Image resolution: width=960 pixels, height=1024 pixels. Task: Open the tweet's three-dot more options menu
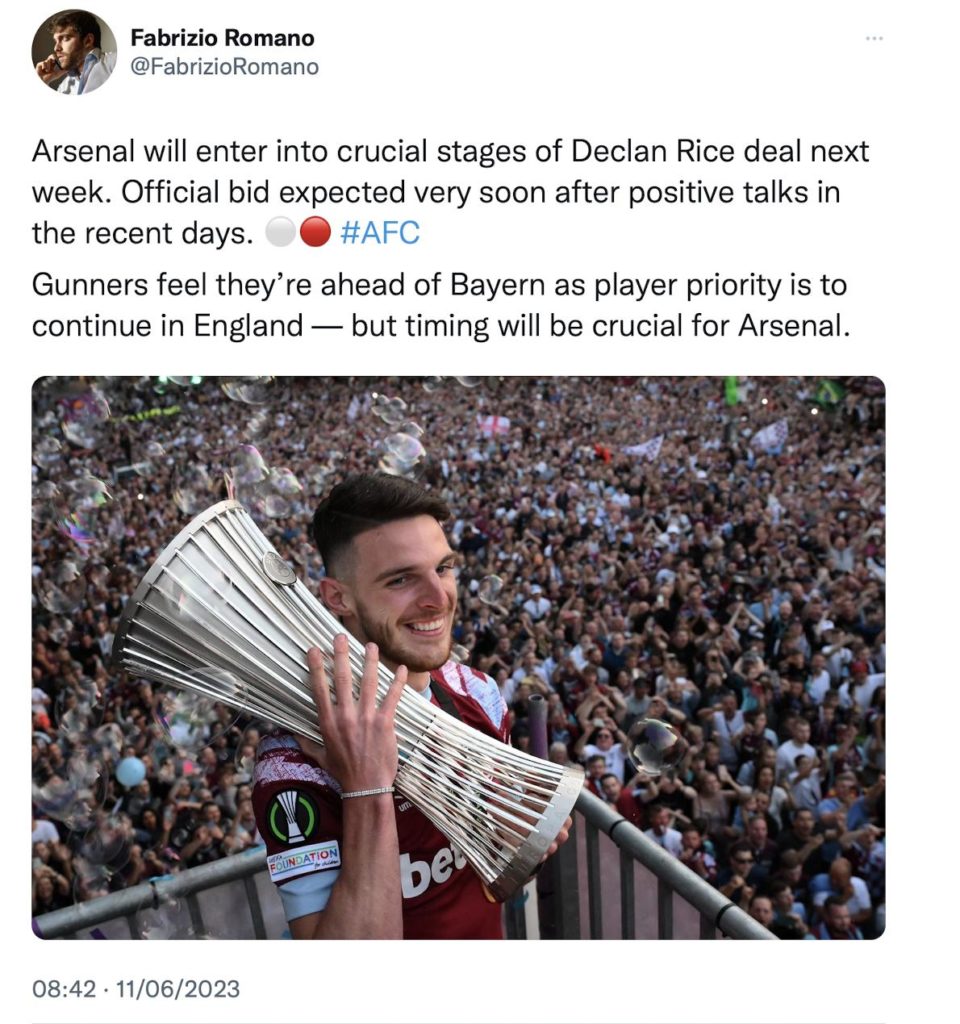(874, 38)
